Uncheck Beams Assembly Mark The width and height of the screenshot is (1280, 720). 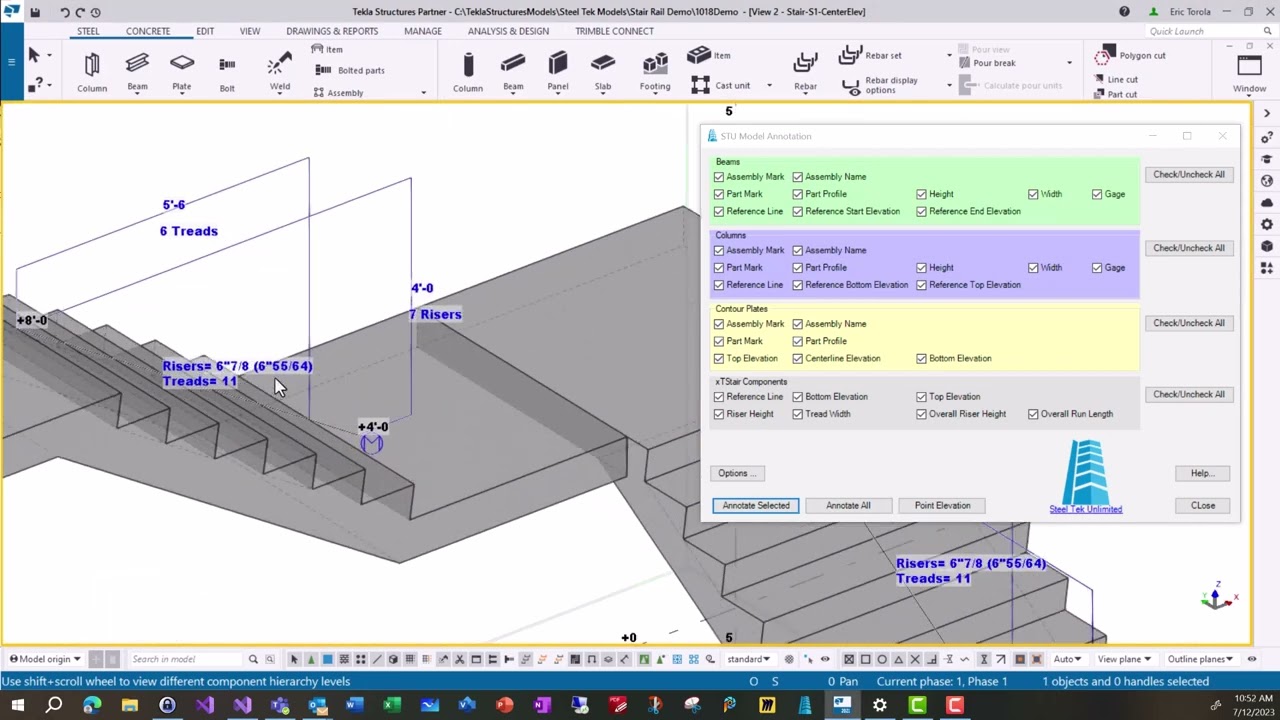click(x=719, y=177)
